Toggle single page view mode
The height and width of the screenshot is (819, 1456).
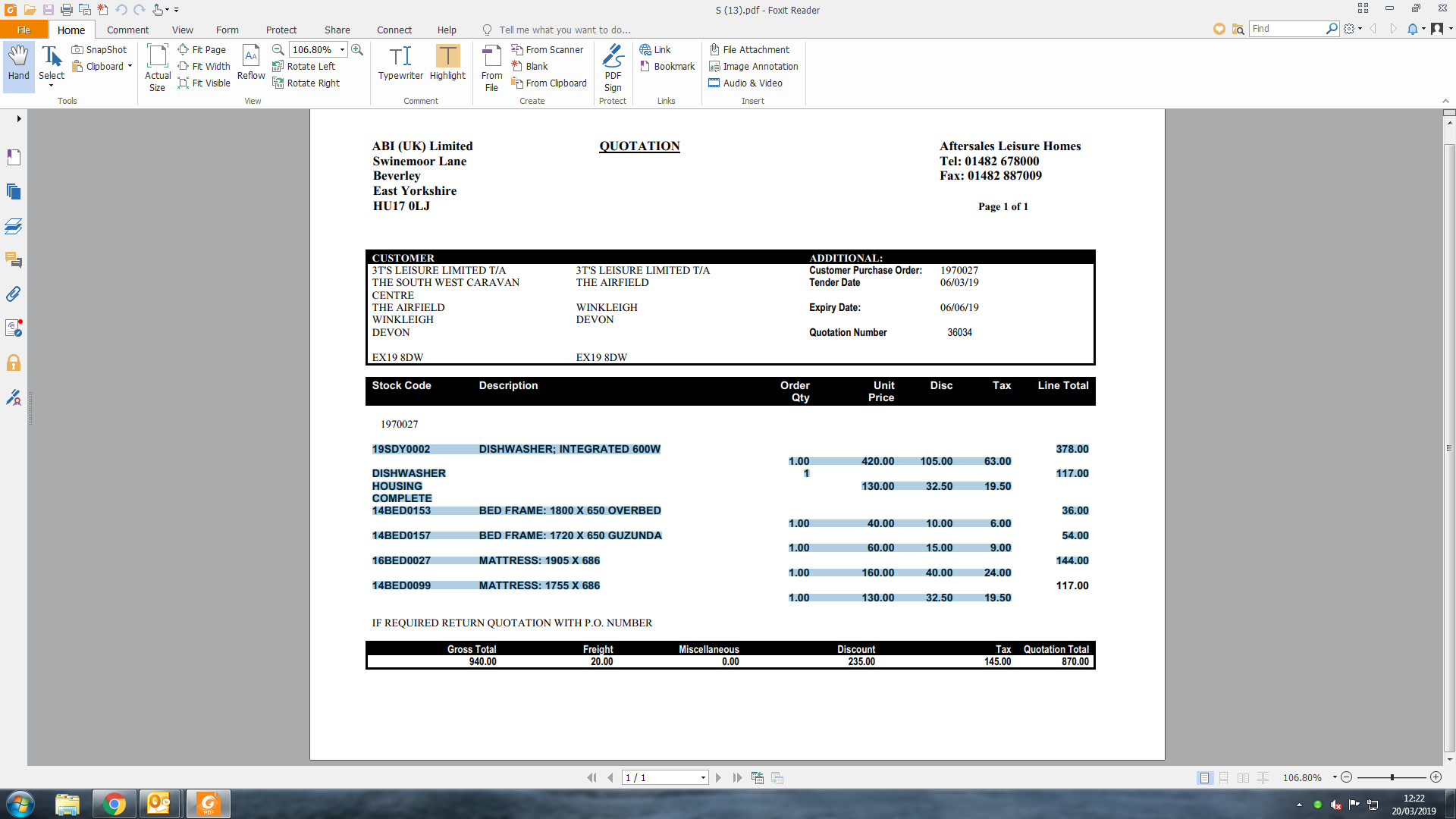pos(1204,778)
